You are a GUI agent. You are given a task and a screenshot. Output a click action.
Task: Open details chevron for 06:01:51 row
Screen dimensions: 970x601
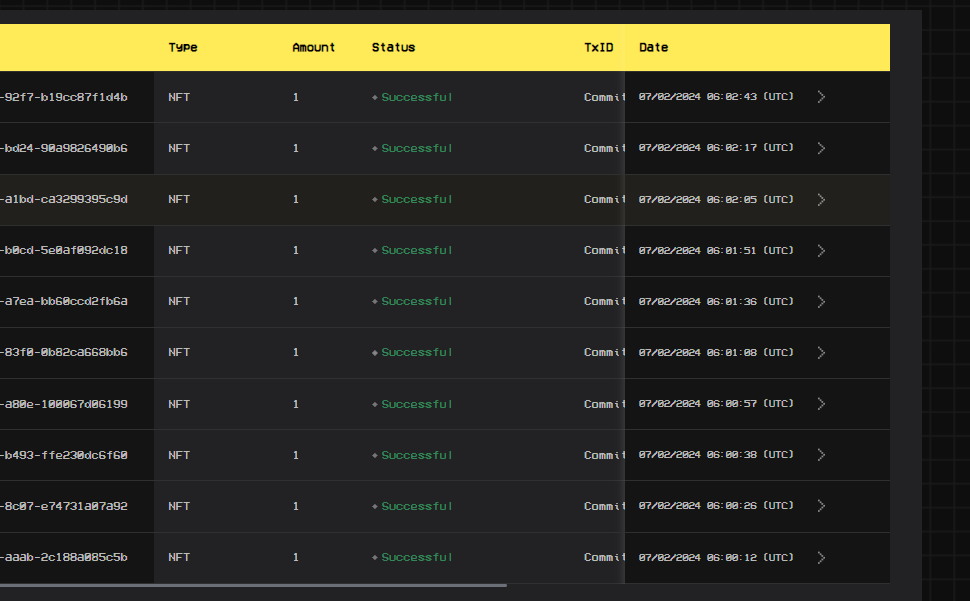(x=821, y=250)
